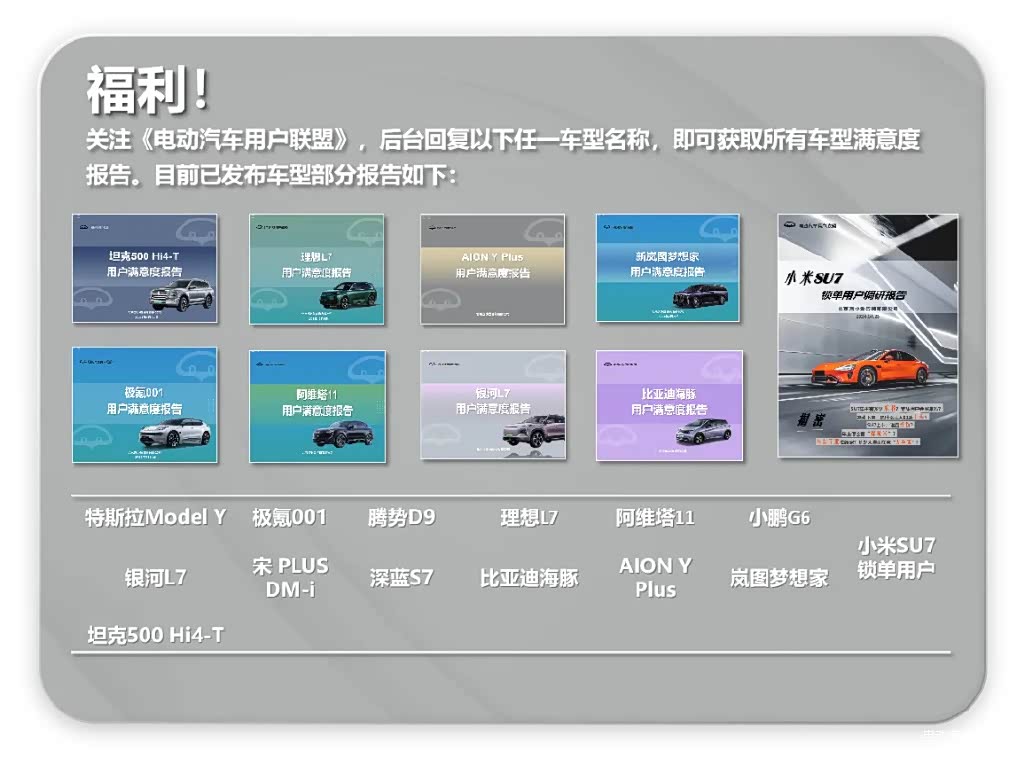1024x766 pixels.
Task: Click the 特斯拉Model Y text in list
Action: 155,518
